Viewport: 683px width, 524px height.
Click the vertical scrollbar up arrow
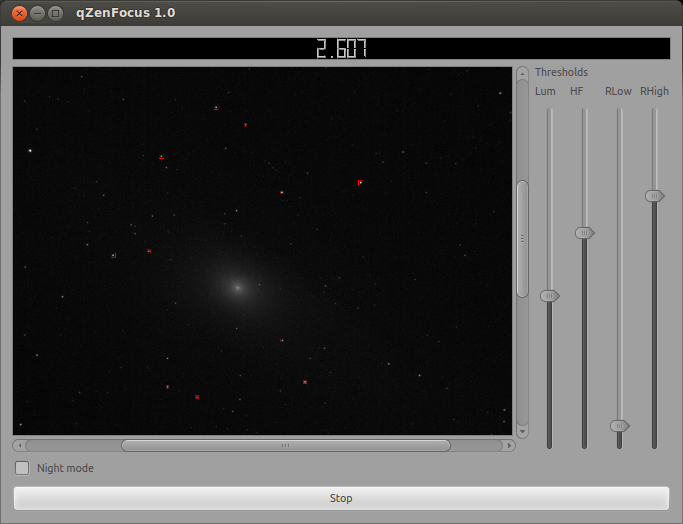tap(523, 73)
